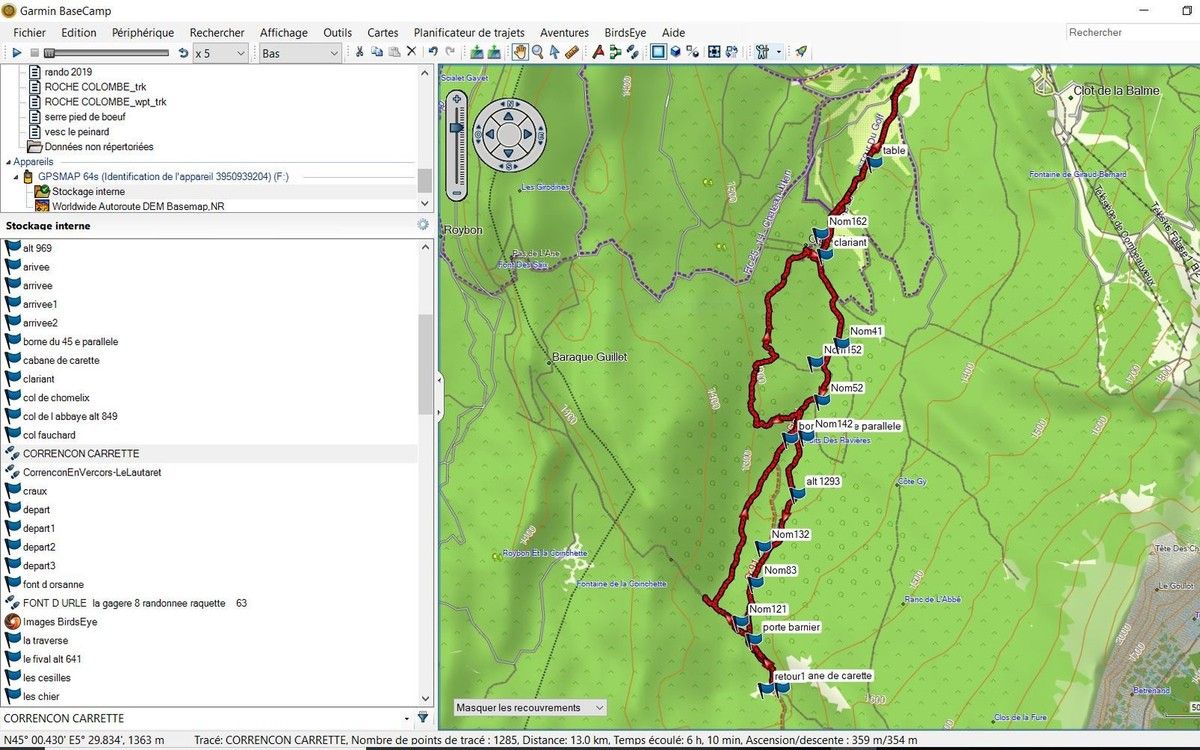Select the new waypoint flag tool
Image resolution: width=1200 pixels, height=750 pixels.
[598, 53]
